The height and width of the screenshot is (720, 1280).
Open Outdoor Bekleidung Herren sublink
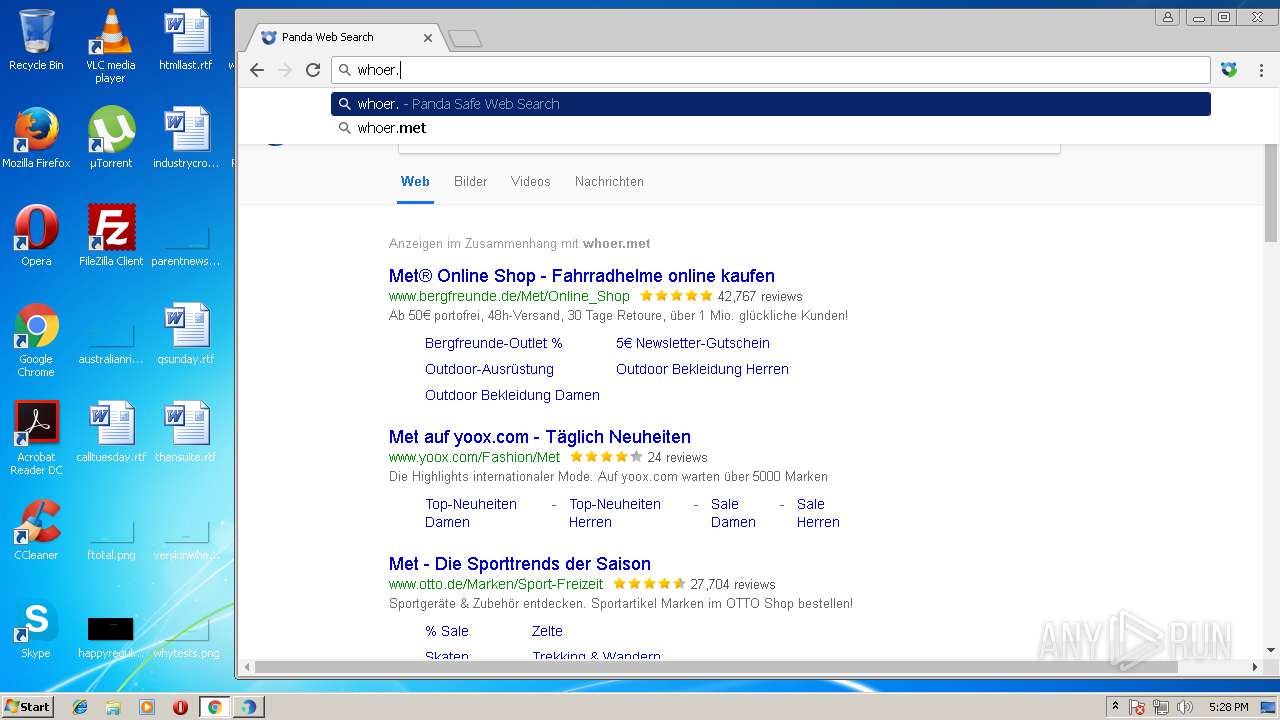point(702,369)
